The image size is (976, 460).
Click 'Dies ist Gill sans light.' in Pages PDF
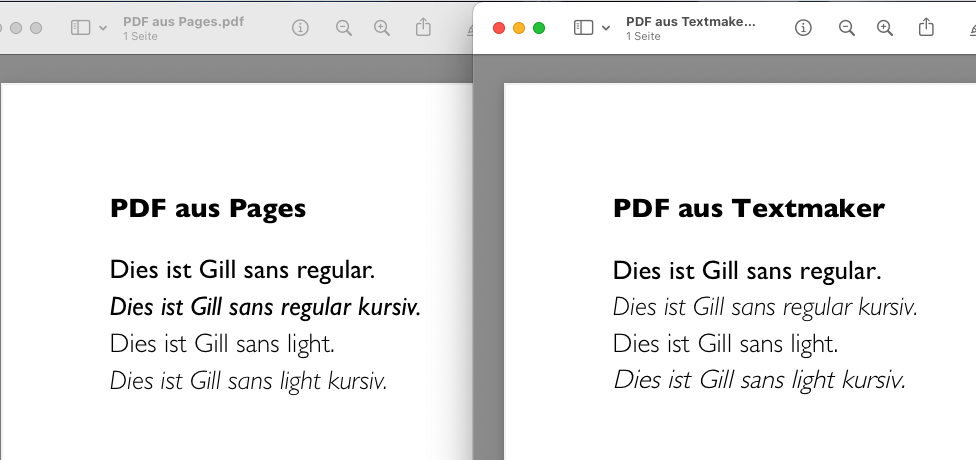click(x=222, y=344)
